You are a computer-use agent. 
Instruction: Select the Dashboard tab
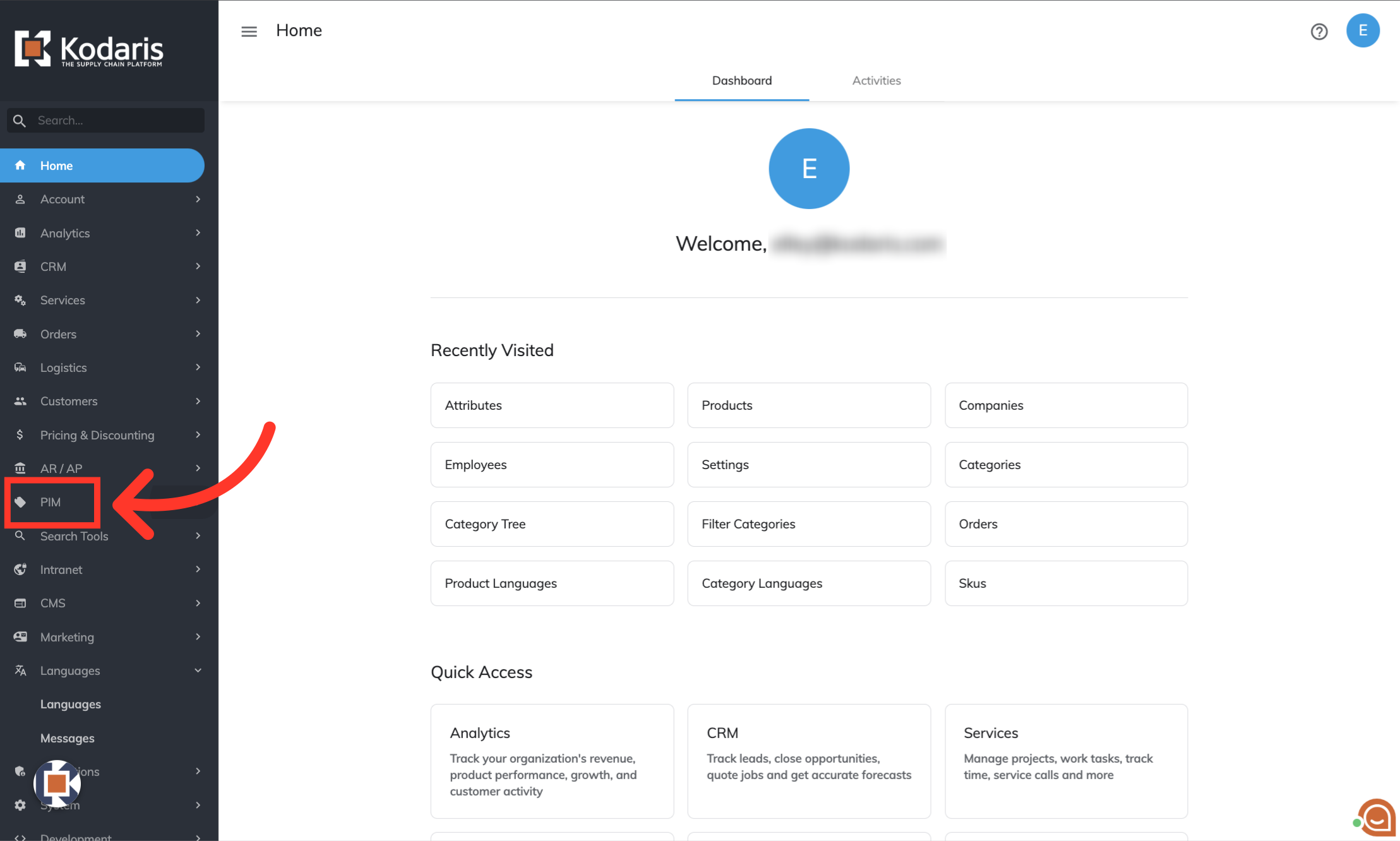coord(741,81)
